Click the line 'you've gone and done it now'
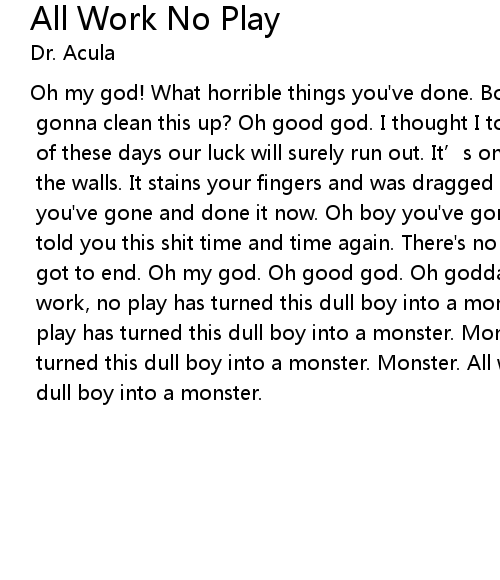Image resolution: width=500 pixels, height=580 pixels. click(268, 213)
